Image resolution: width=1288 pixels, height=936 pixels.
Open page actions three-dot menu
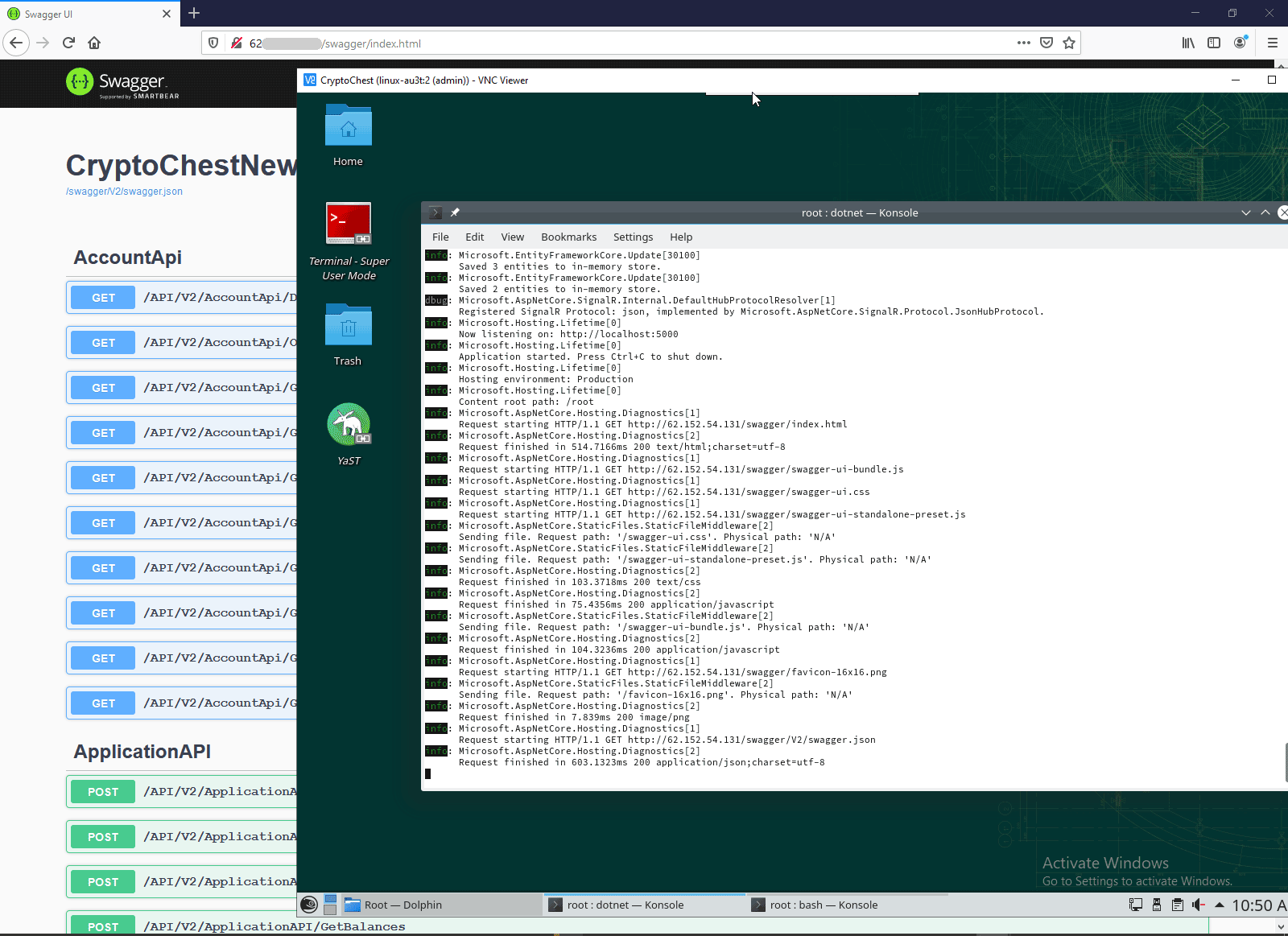1024,43
